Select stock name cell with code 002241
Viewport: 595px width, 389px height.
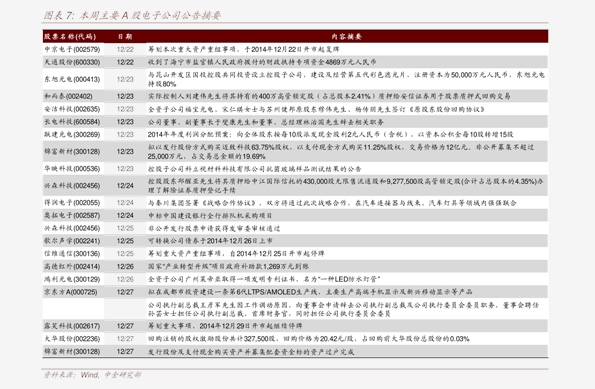tap(72, 241)
